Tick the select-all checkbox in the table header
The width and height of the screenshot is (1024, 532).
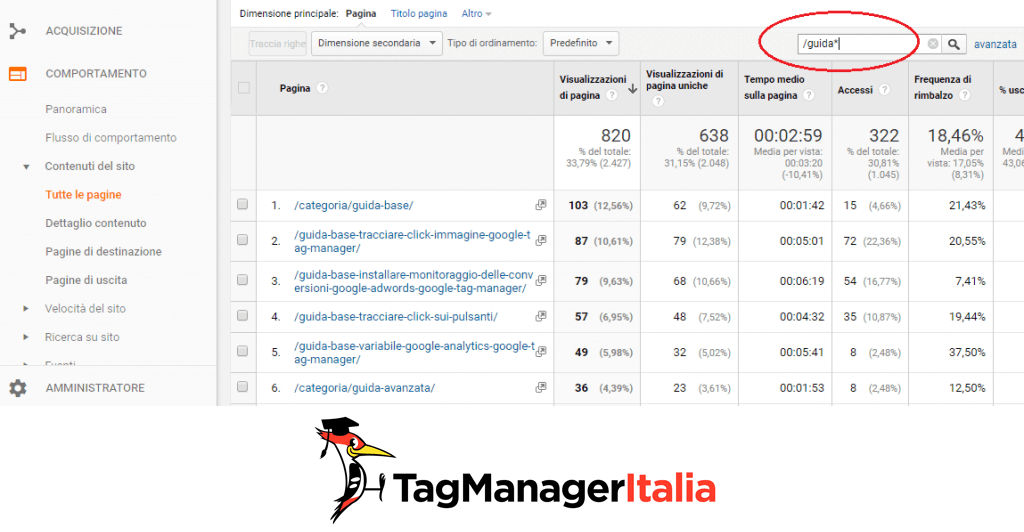point(244,87)
